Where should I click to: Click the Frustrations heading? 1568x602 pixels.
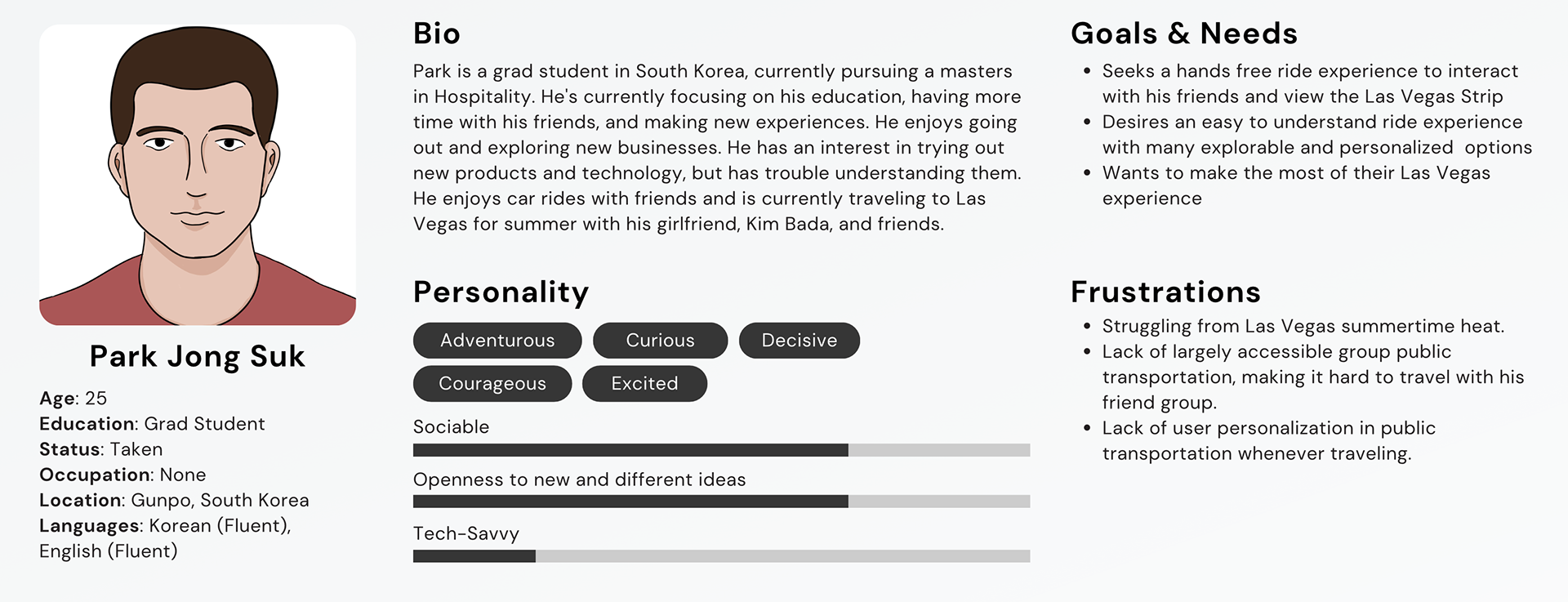pos(1165,292)
